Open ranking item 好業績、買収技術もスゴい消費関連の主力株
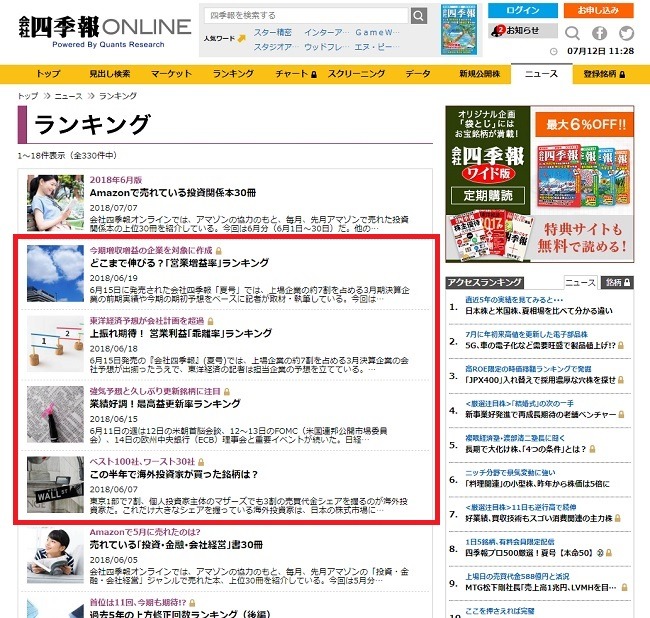The height and width of the screenshot is (618, 650). pyautogui.click(x=538, y=518)
